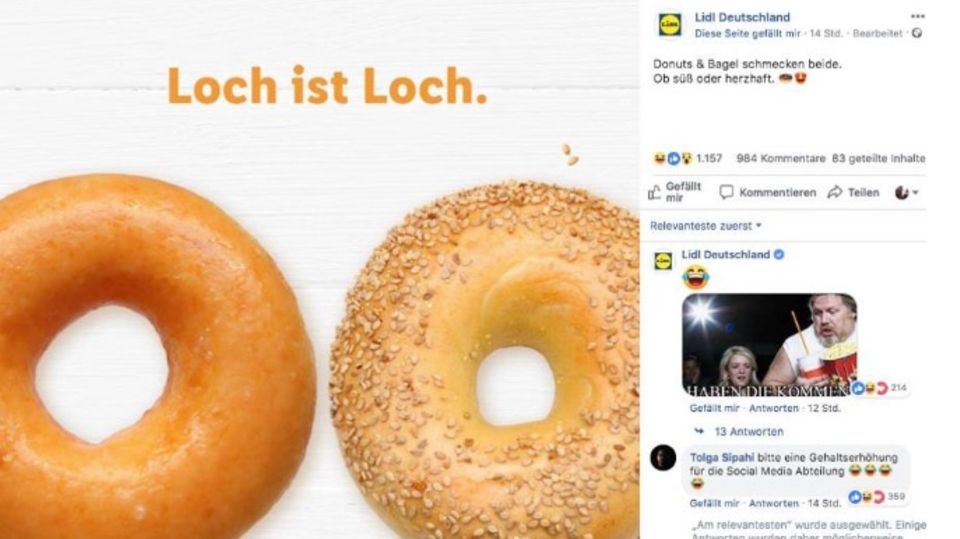Viewport: 960px width, 539px height.
Task: Open the popcorn GIF in the Lidl comment
Action: [x=770, y=345]
